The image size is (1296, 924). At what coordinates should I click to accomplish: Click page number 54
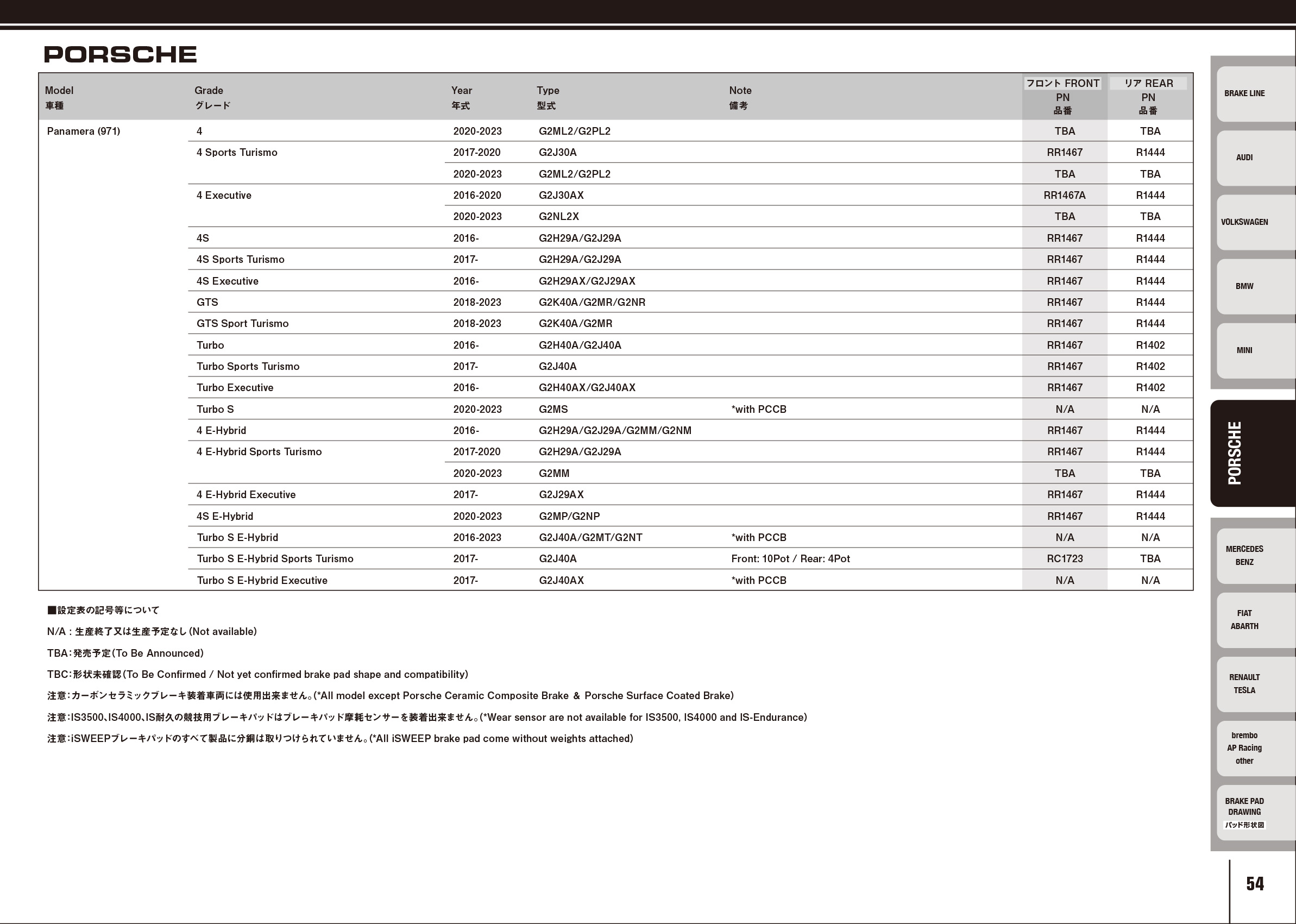1255,884
